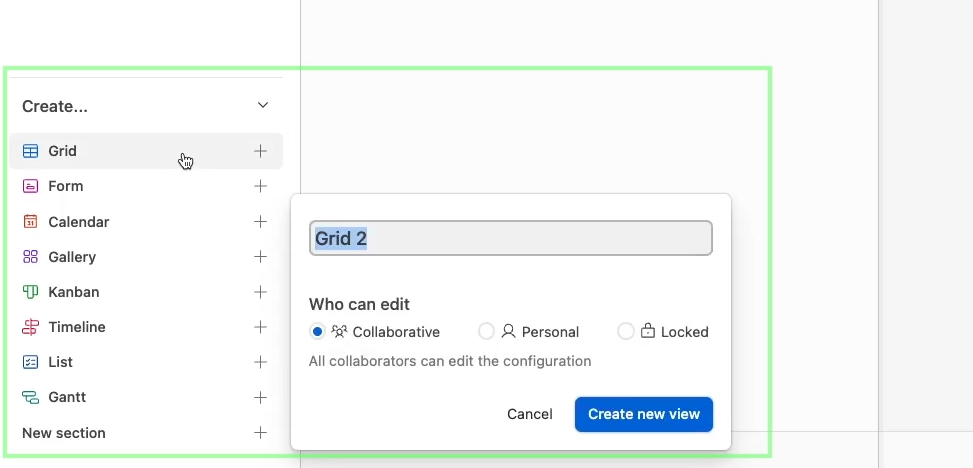This screenshot has height=468, width=973.
Task: Click the Create new view button
Action: 643,414
